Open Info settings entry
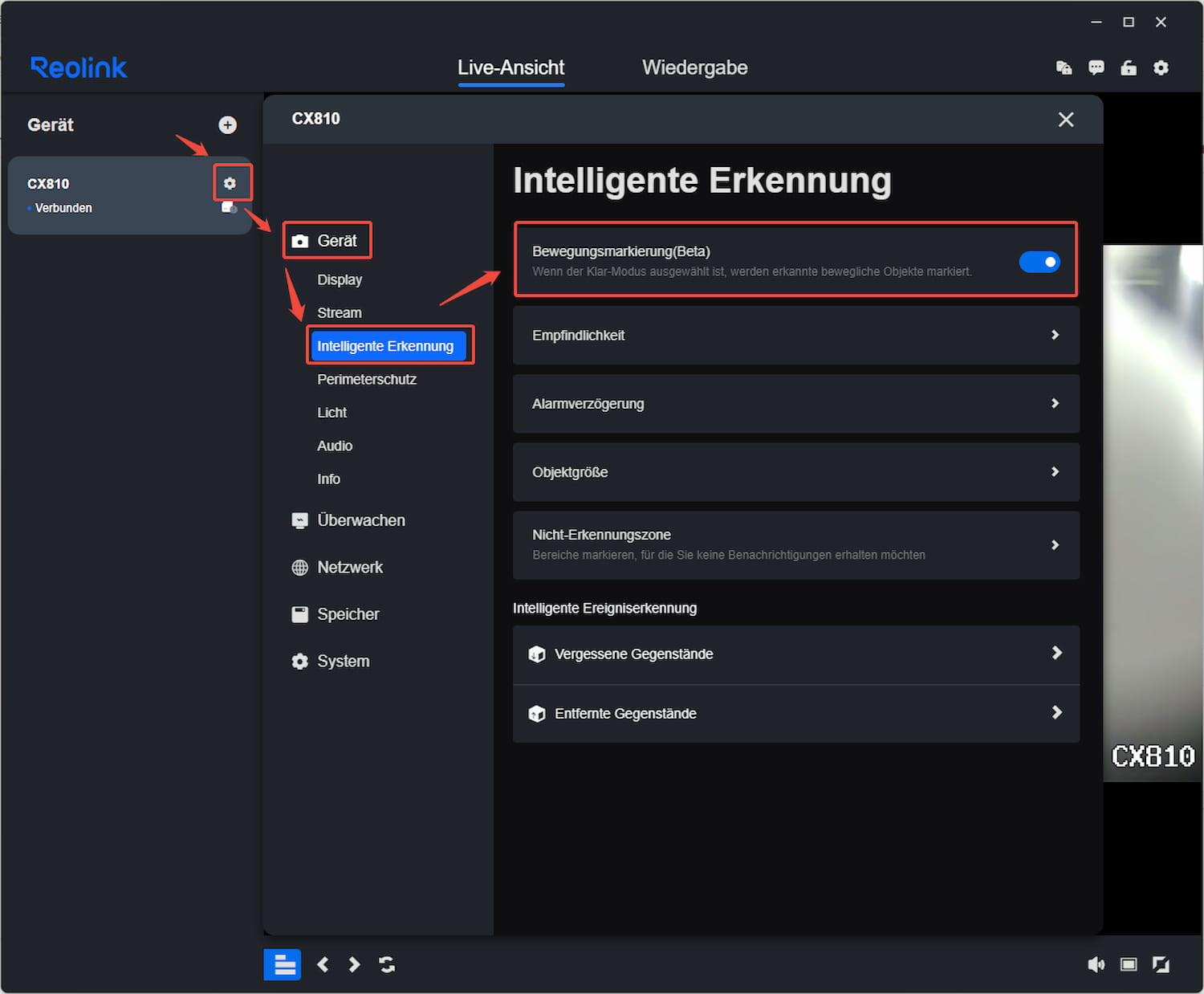Screen dimensions: 1204x994 (328, 479)
